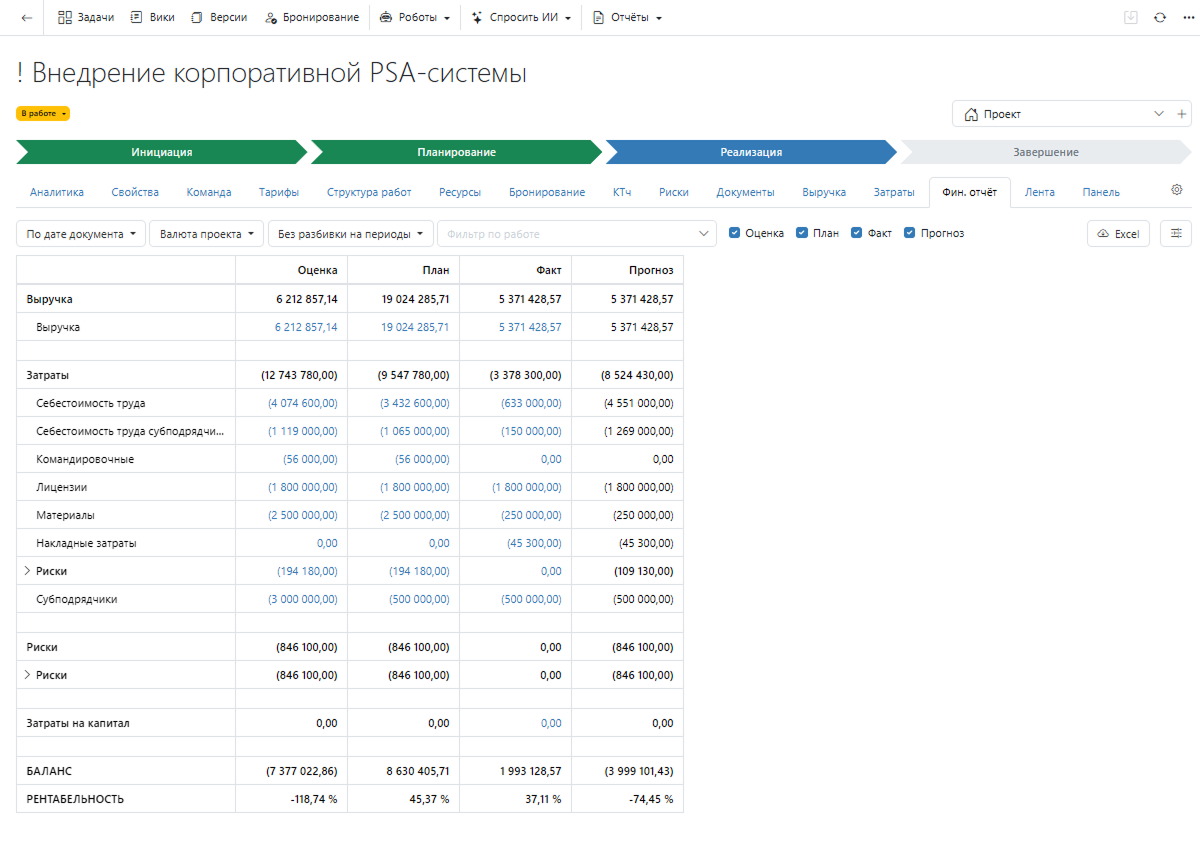The height and width of the screenshot is (849, 1200).
Task: Switch to the КТч tab
Action: tap(622, 192)
